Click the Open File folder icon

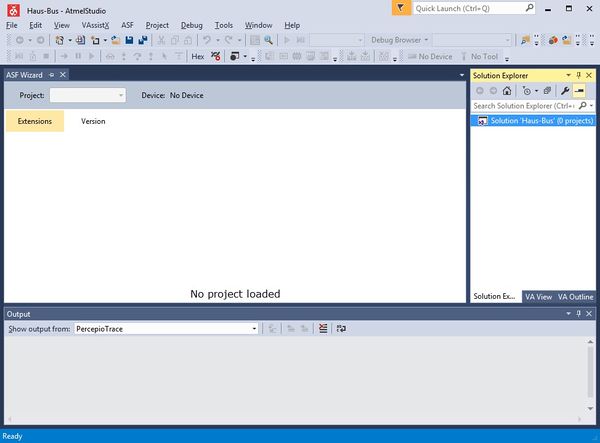point(116,40)
